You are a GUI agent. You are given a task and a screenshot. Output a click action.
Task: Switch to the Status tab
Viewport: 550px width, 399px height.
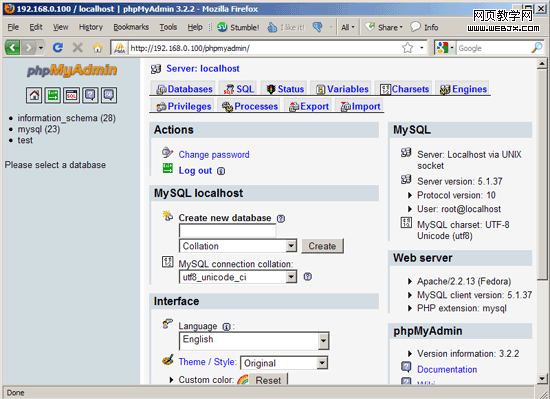285,89
